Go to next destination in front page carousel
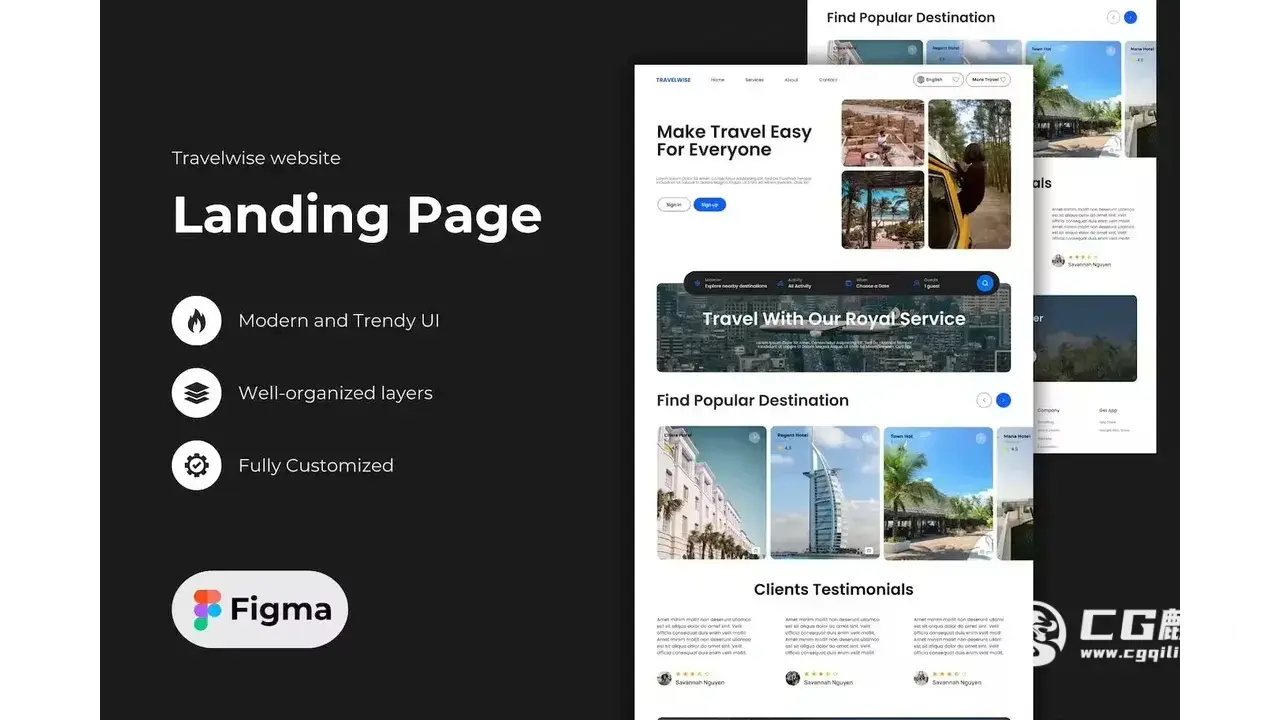This screenshot has width=1280, height=720. (1003, 400)
